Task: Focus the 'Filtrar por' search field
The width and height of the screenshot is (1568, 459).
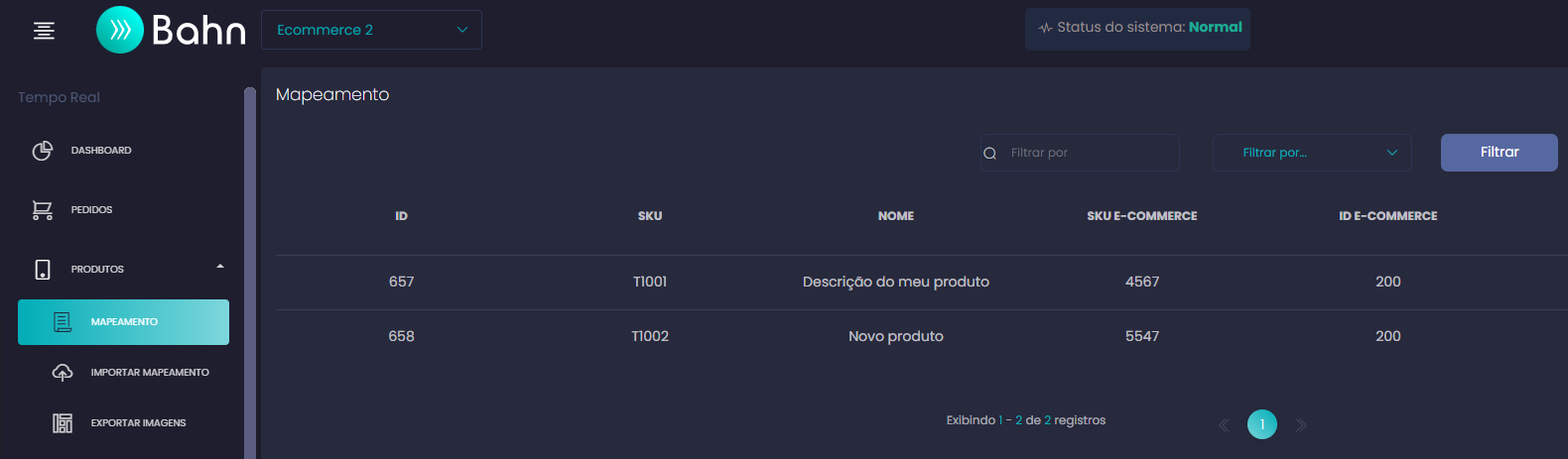Action: [1080, 153]
